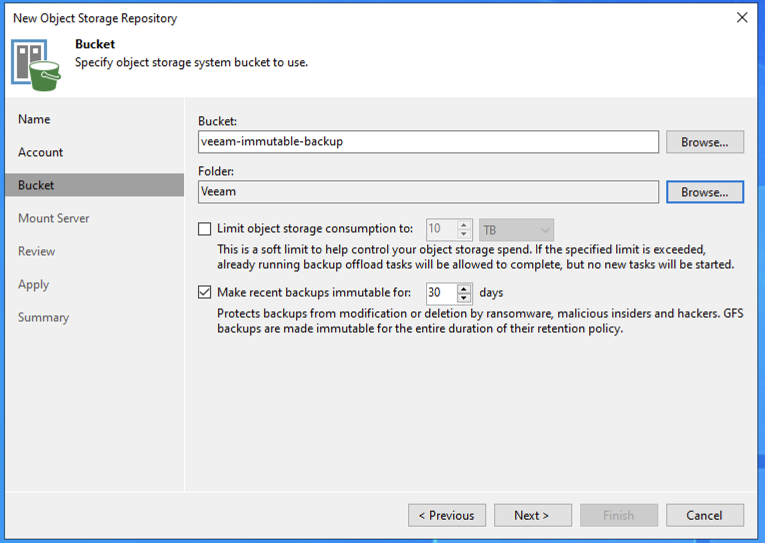Go to the Account wizard step
The width and height of the screenshot is (765, 543).
pos(40,152)
